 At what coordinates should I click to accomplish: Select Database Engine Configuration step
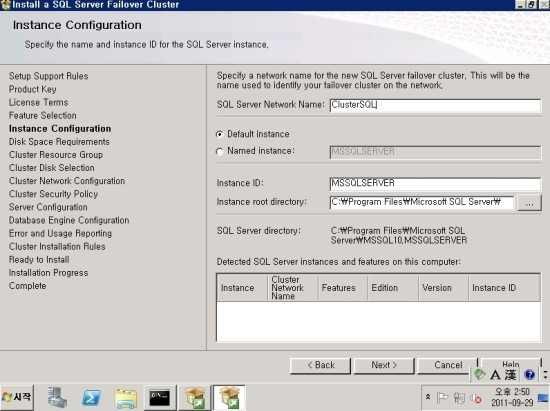tap(69, 220)
